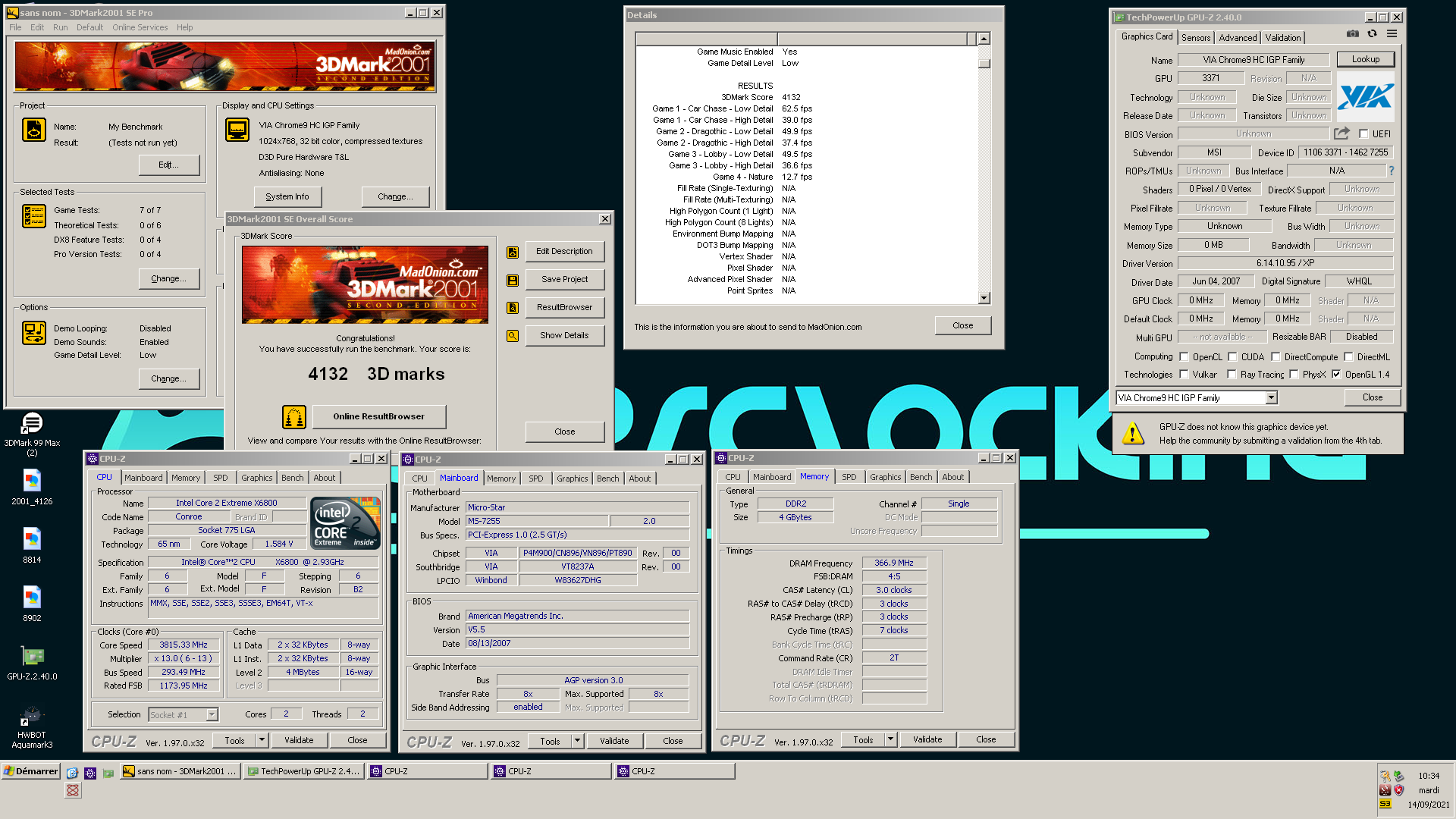Click the GPU-Z refresh icon
This screenshot has width=1456, height=819.
click(1372, 34)
